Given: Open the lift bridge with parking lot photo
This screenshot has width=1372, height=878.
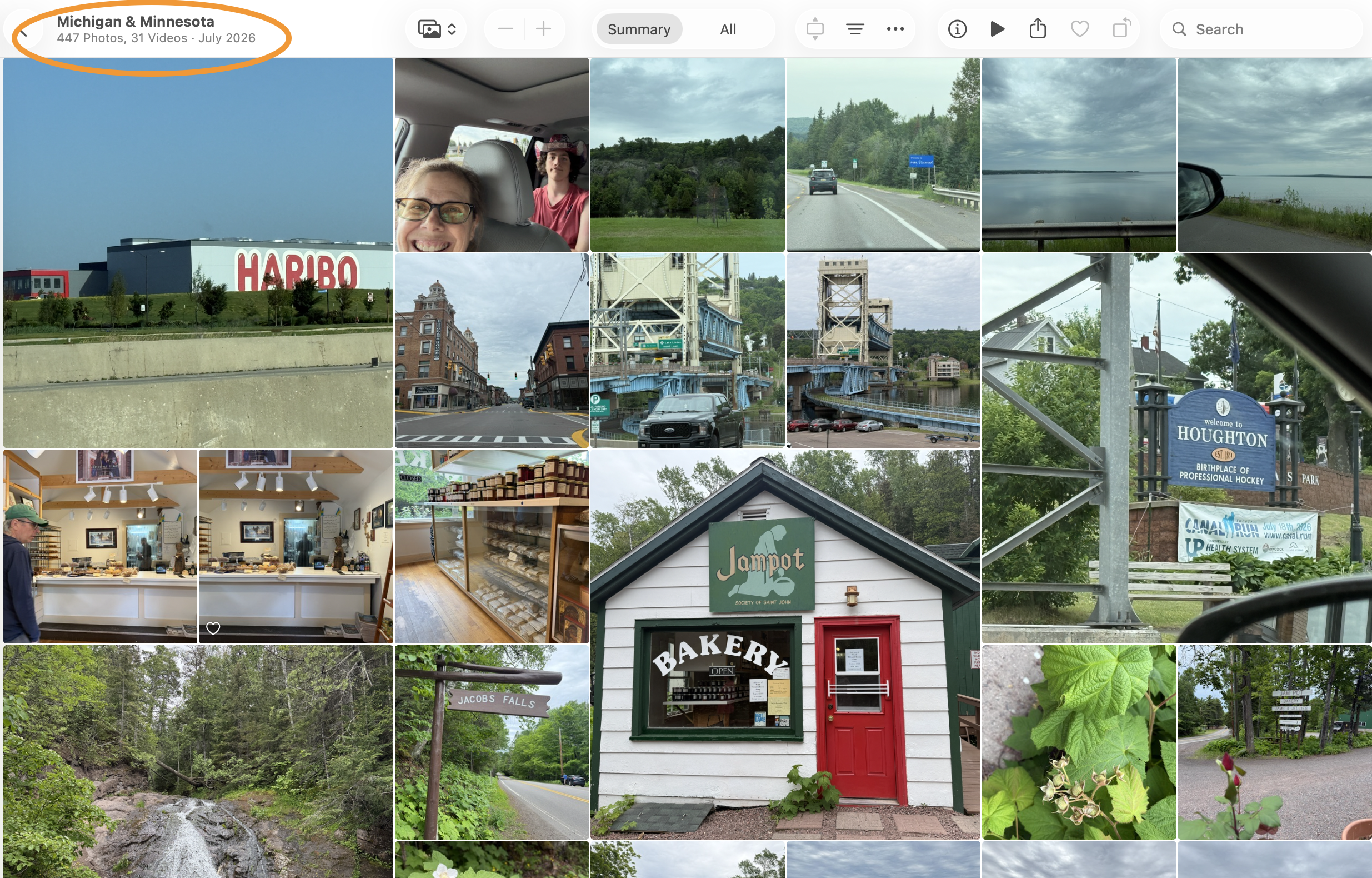Looking at the screenshot, I should click(883, 350).
